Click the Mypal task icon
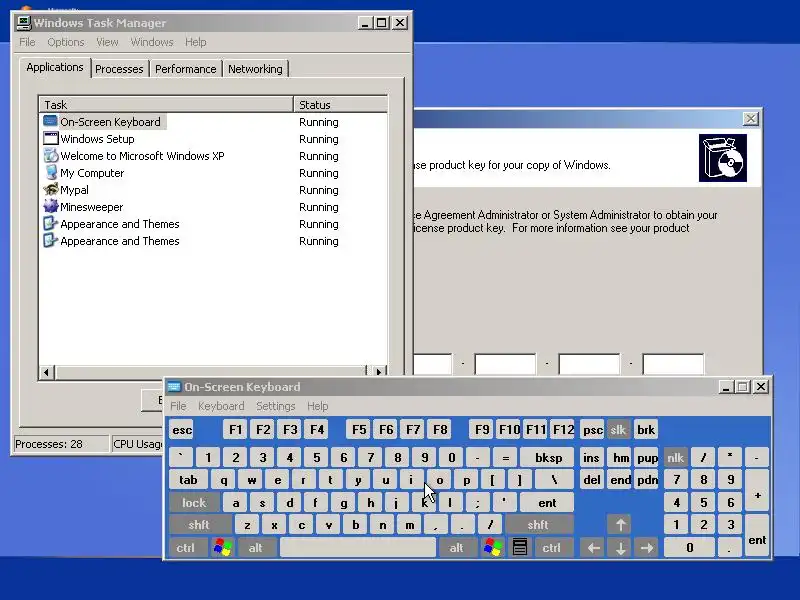This screenshot has height=600, width=800. pyautogui.click(x=50, y=189)
